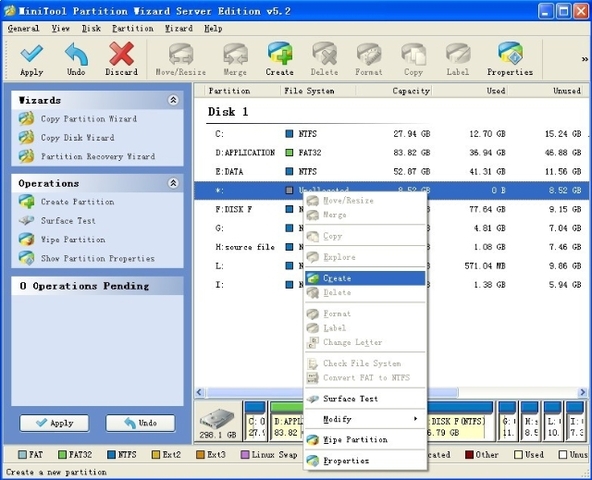Screen dimensions: 592x480
Task: Click the Ext2 legend color swatch
Action: pos(156,455)
